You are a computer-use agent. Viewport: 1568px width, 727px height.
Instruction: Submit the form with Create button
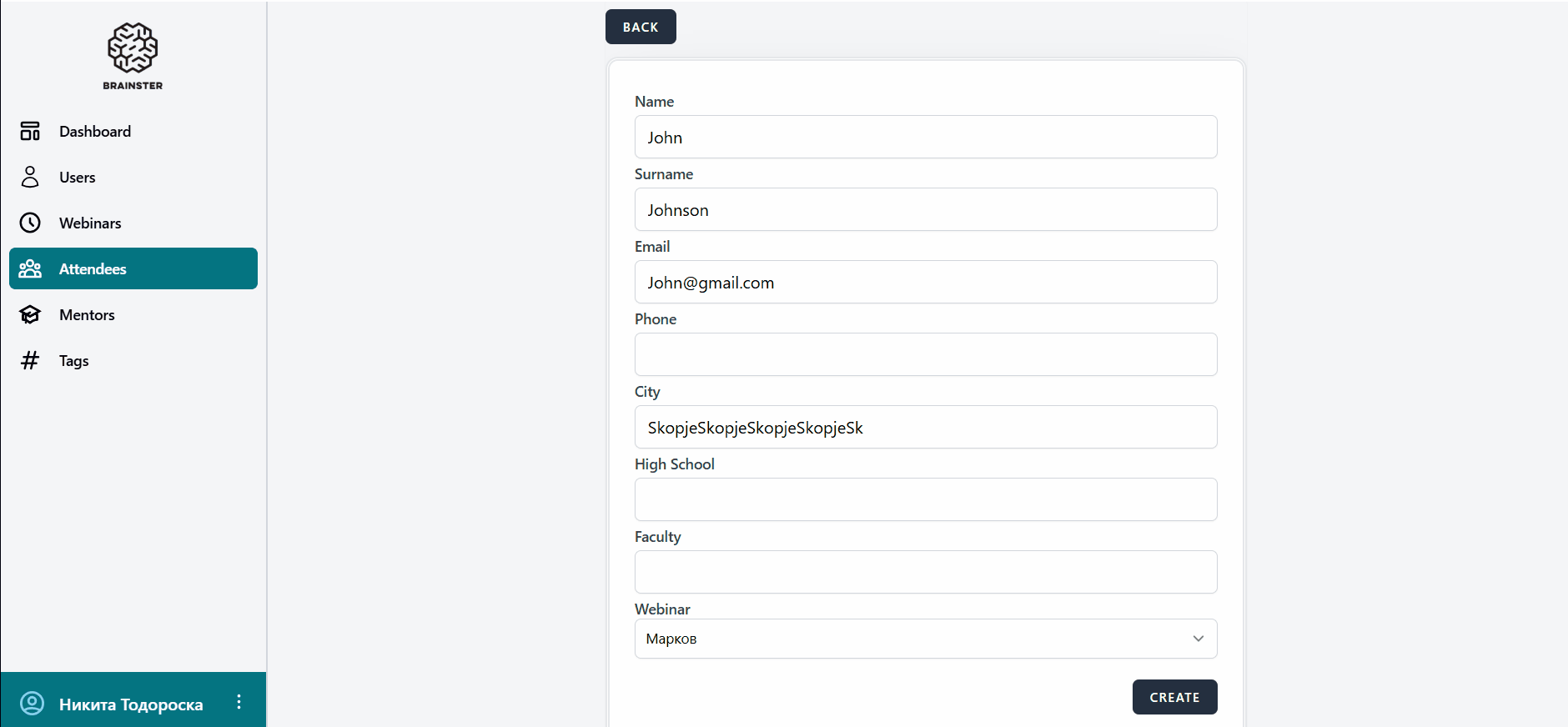click(1174, 697)
